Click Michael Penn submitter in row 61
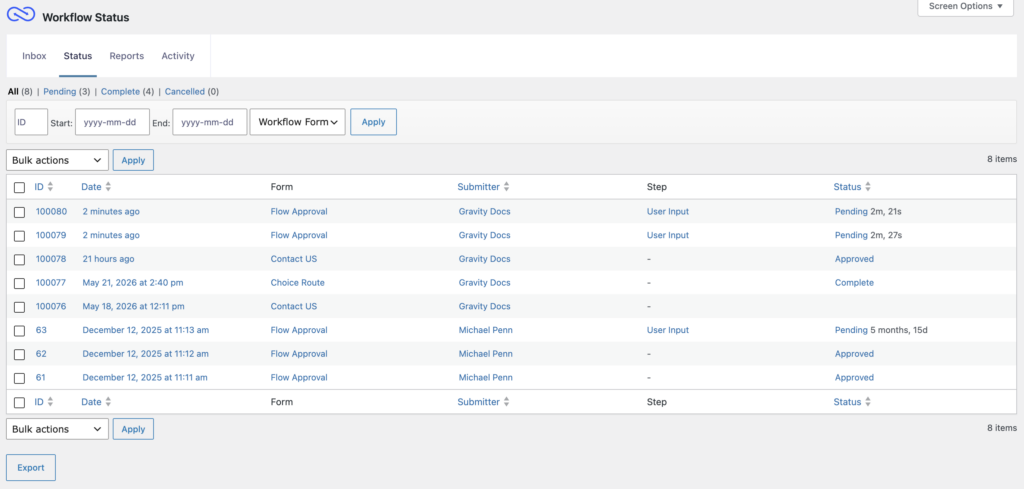1024x489 pixels. click(486, 377)
